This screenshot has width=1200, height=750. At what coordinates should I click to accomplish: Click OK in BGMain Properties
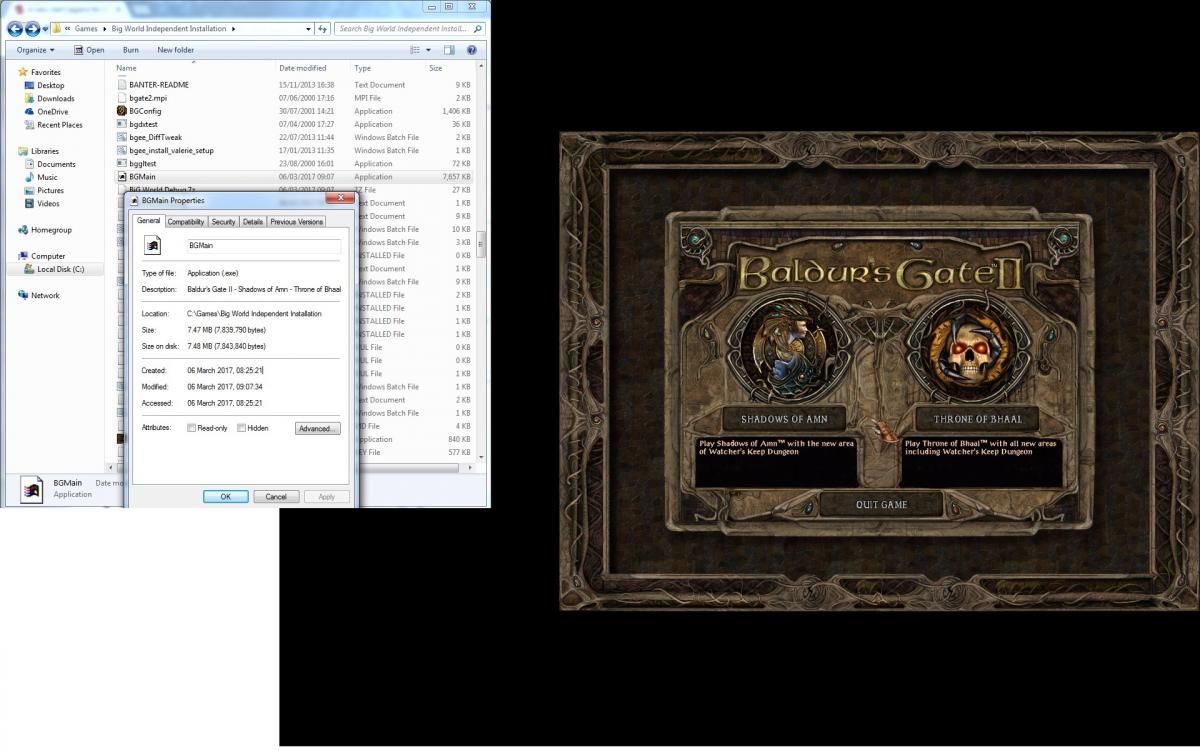click(x=226, y=496)
